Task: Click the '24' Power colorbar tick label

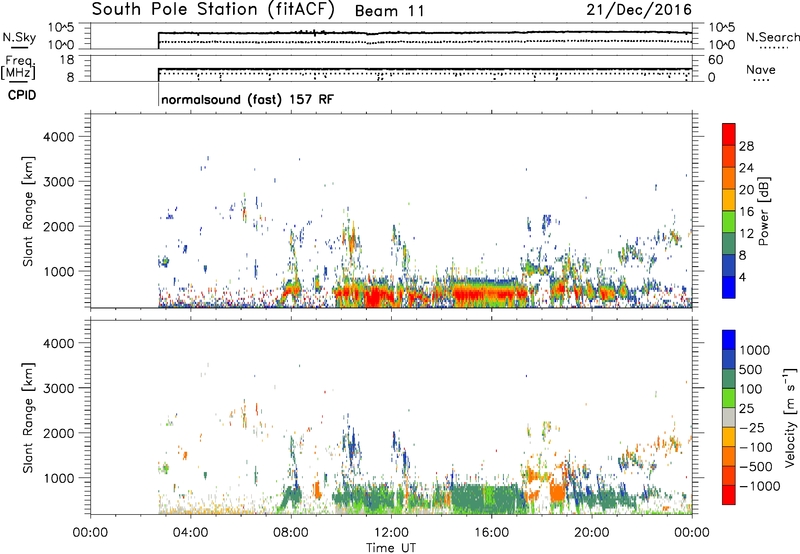Action: (x=746, y=168)
